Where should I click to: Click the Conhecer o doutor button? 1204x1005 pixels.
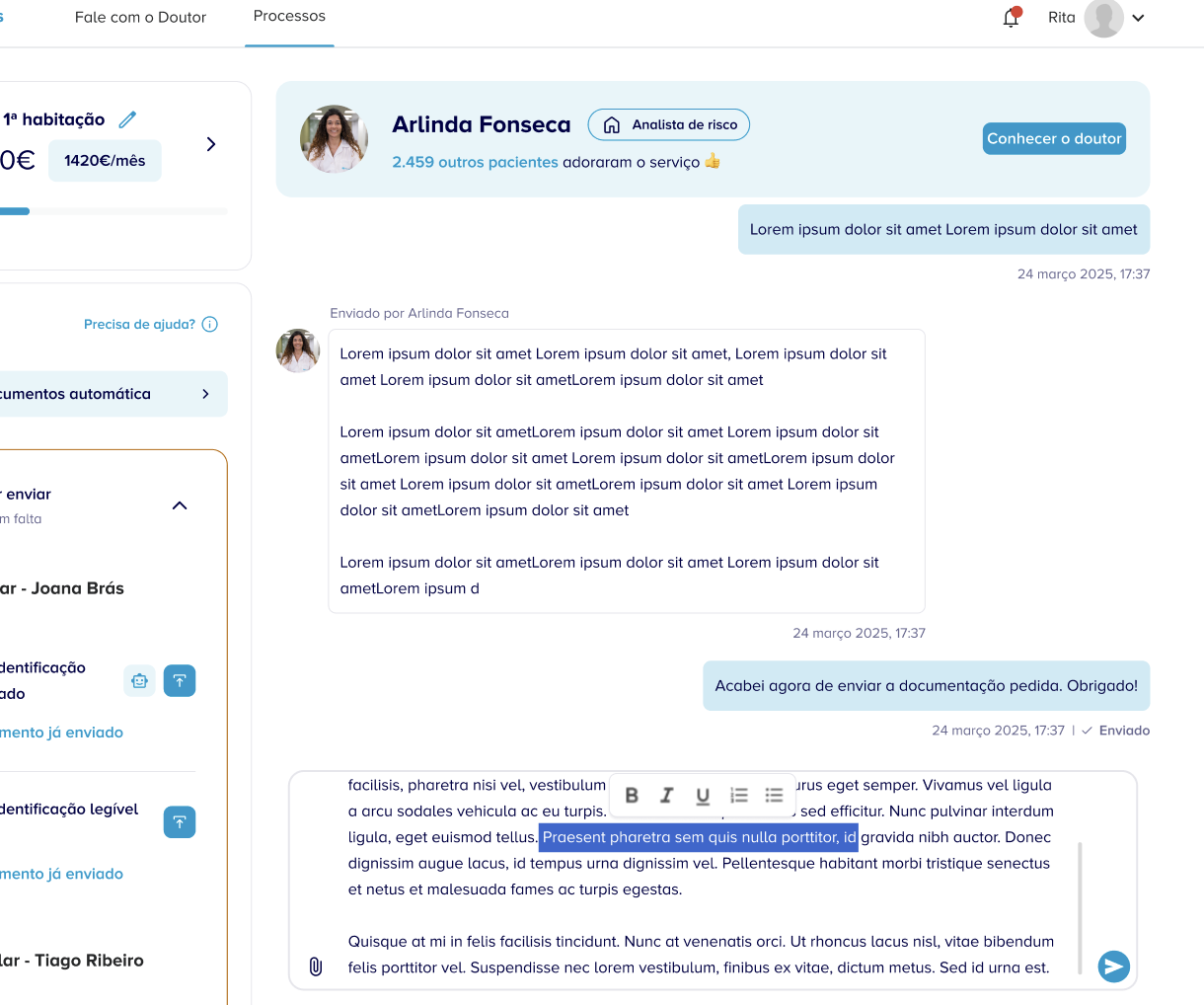(1053, 138)
